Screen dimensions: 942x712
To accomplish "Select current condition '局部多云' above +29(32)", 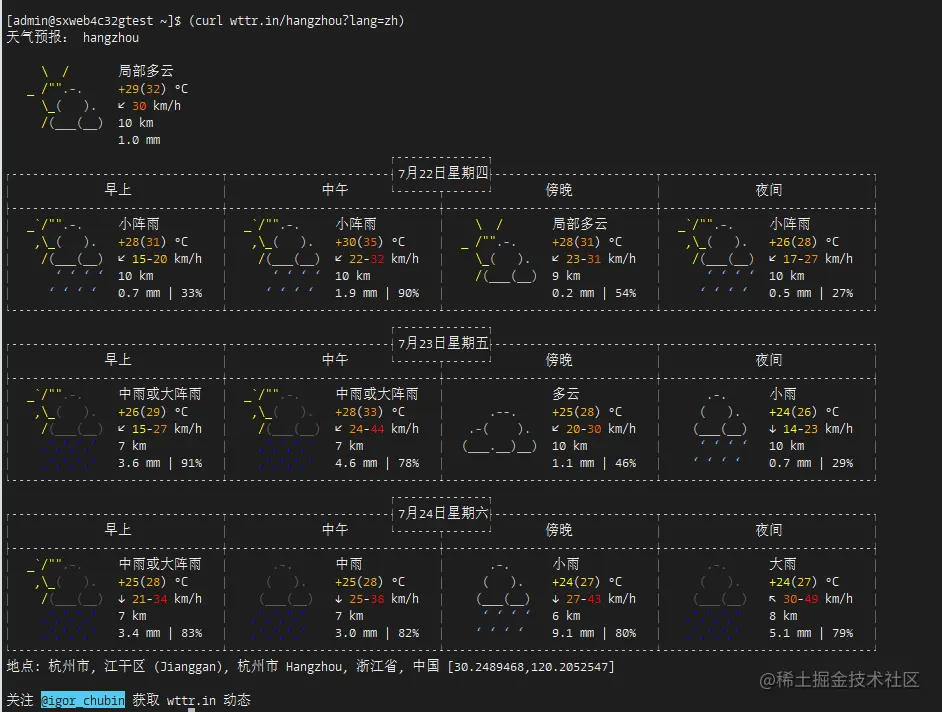I will (146, 71).
